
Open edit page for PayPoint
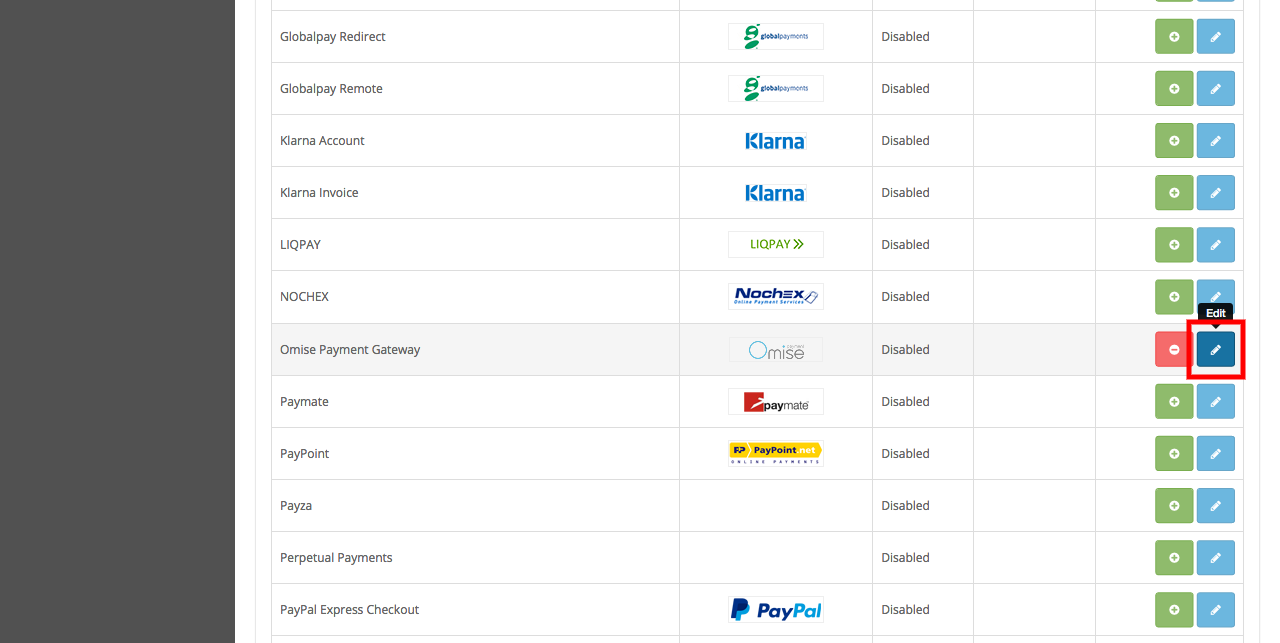1215,454
